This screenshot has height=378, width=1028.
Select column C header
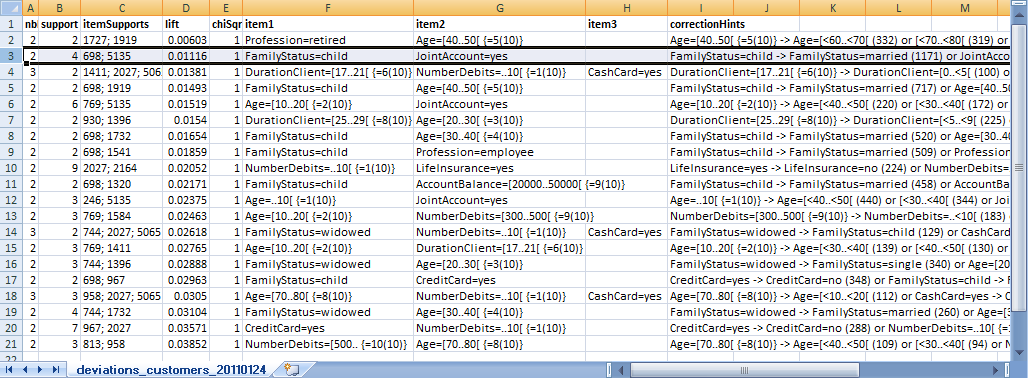tap(122, 8)
